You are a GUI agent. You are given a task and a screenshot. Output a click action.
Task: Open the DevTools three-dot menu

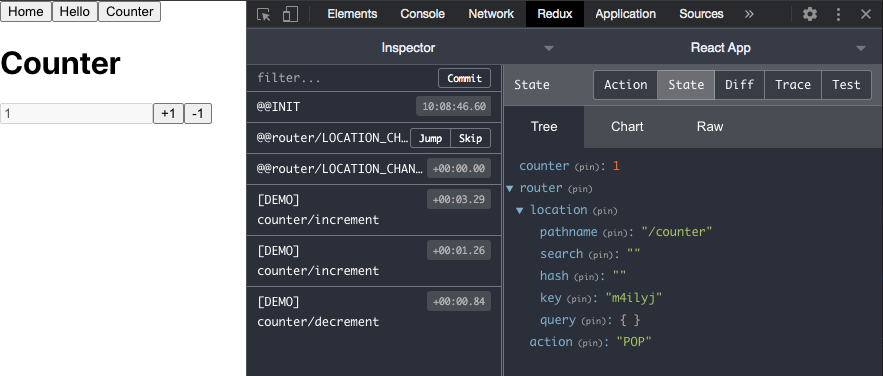coord(839,14)
